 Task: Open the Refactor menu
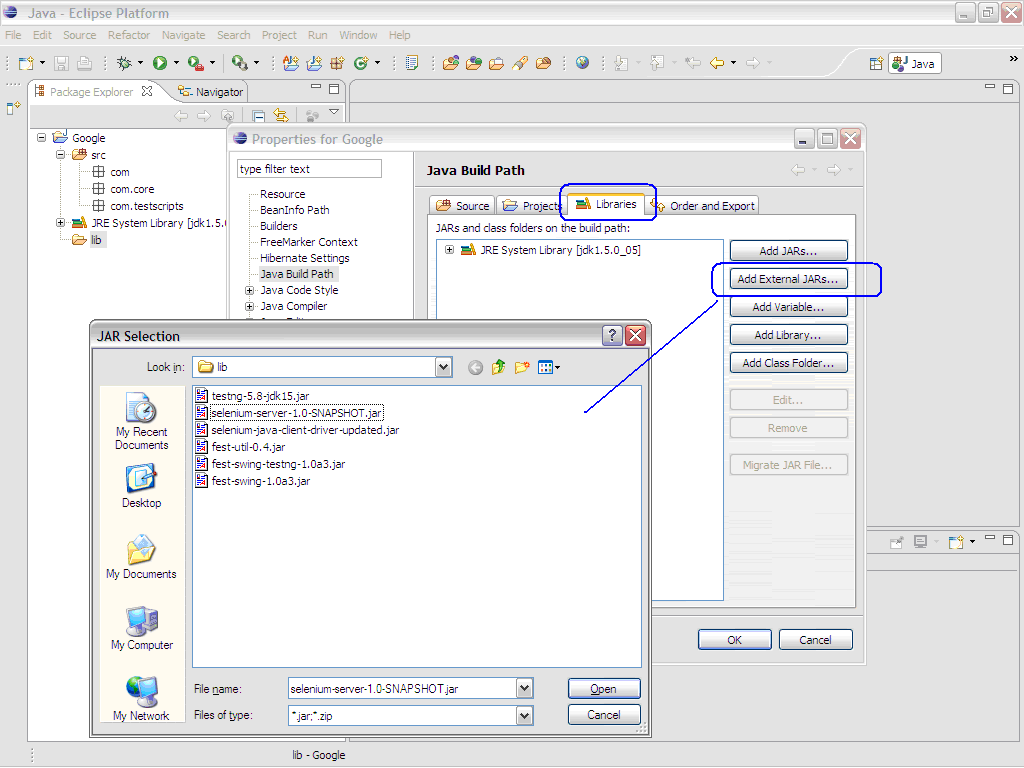pyautogui.click(x=129, y=35)
